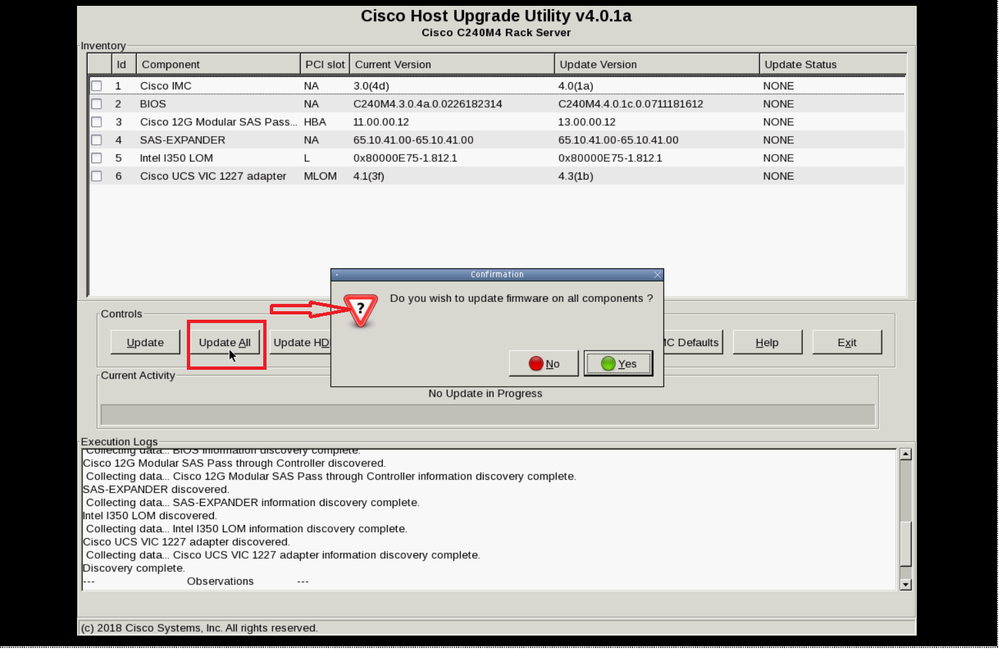This screenshot has width=999, height=652.
Task: Check the Intel I350 LOM checkbox
Action: pos(96,158)
